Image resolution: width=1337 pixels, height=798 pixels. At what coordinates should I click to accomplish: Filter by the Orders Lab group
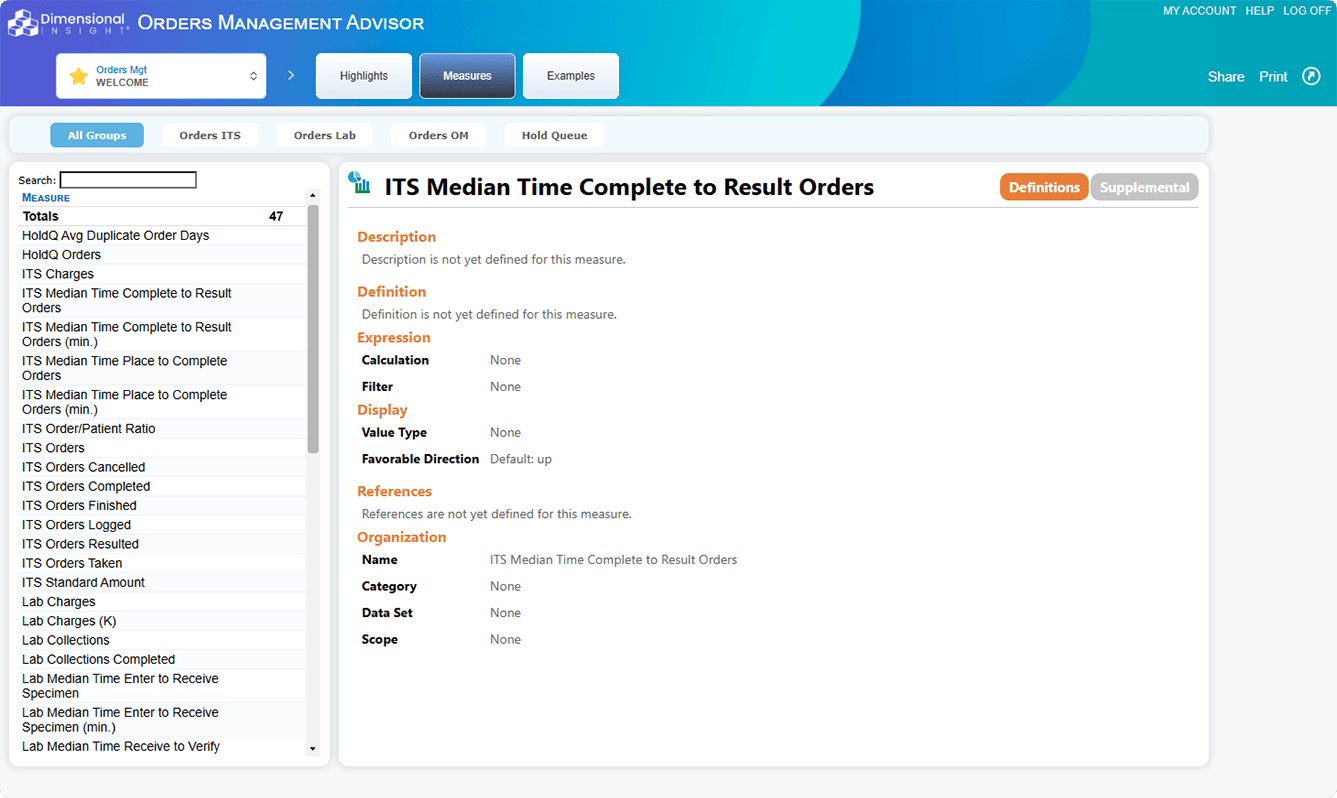325,135
